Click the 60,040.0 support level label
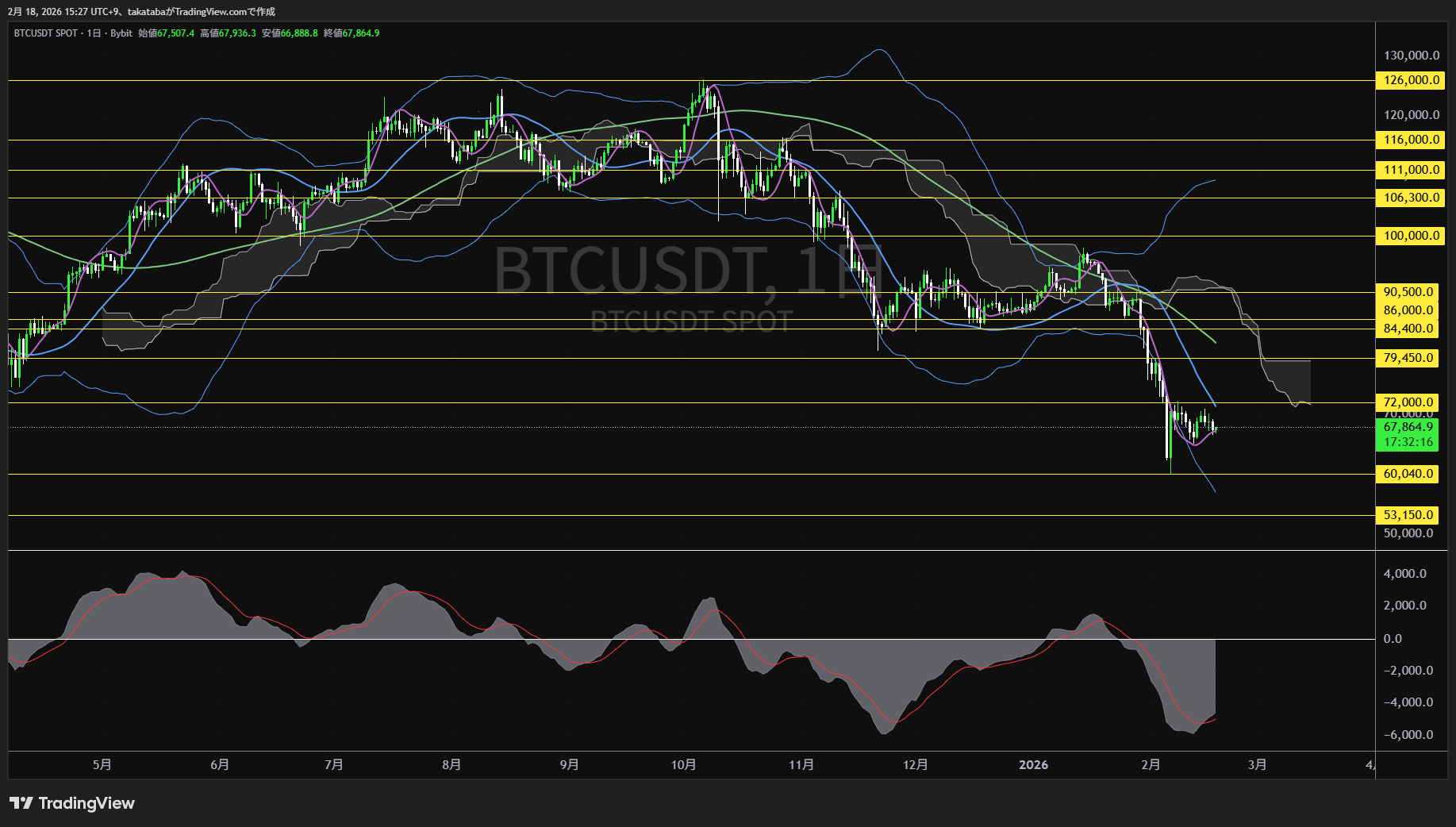This screenshot has width=1456, height=827. [1408, 474]
